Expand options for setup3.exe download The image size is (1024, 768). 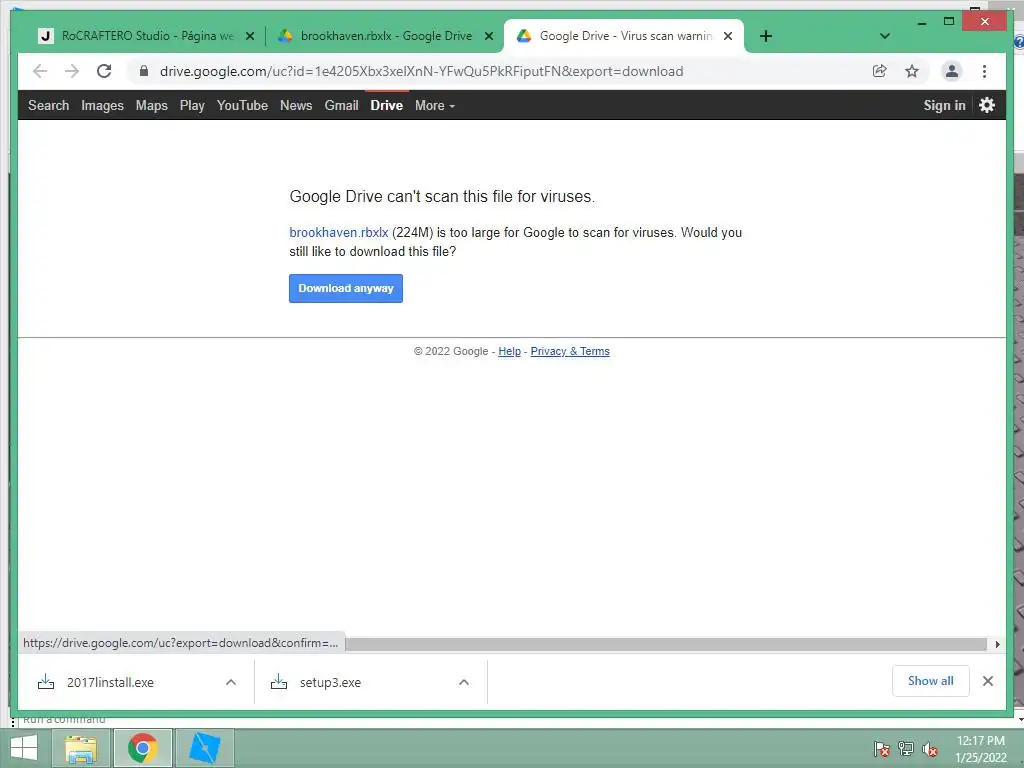(x=464, y=682)
